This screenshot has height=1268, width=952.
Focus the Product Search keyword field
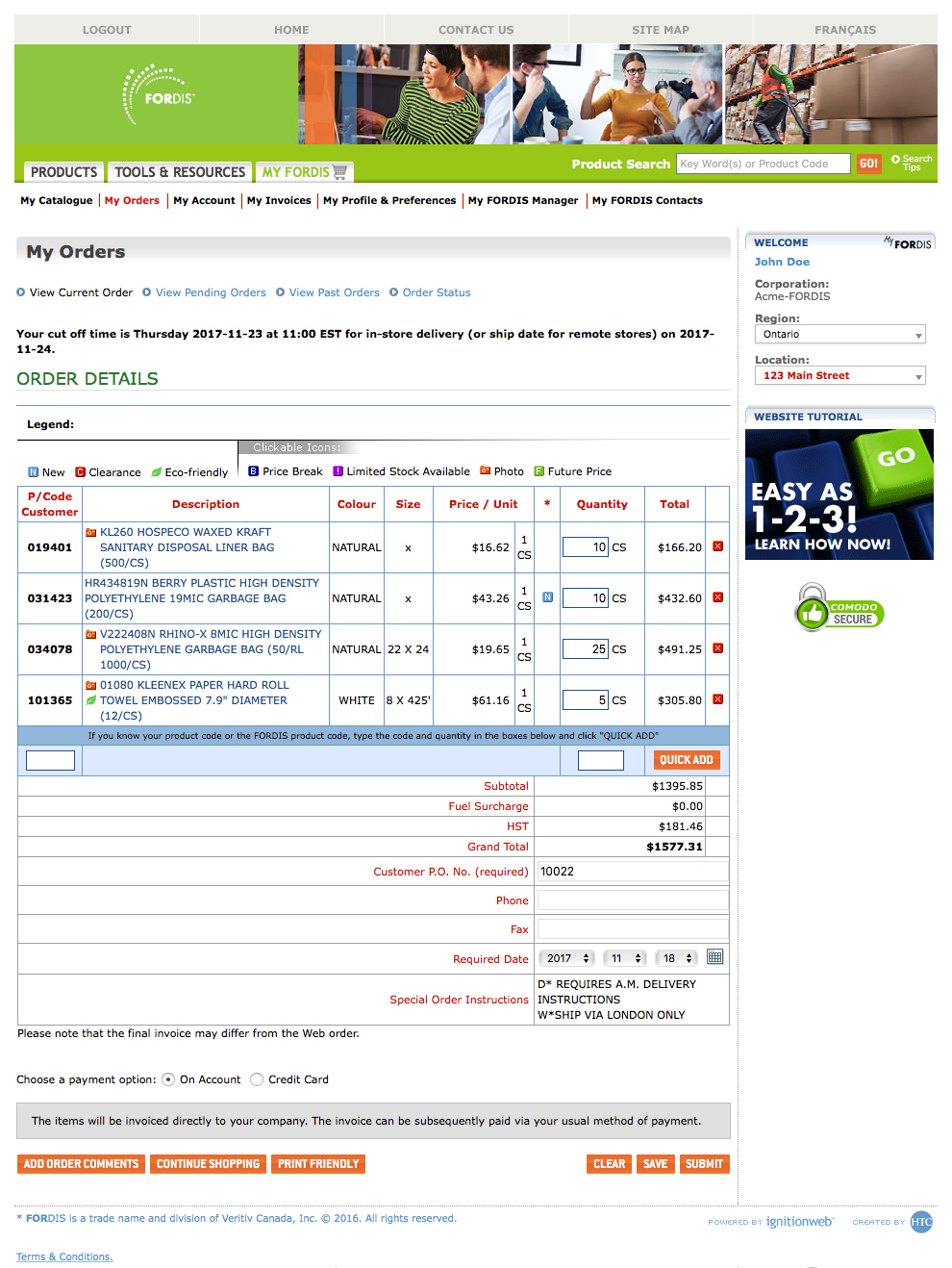[763, 164]
